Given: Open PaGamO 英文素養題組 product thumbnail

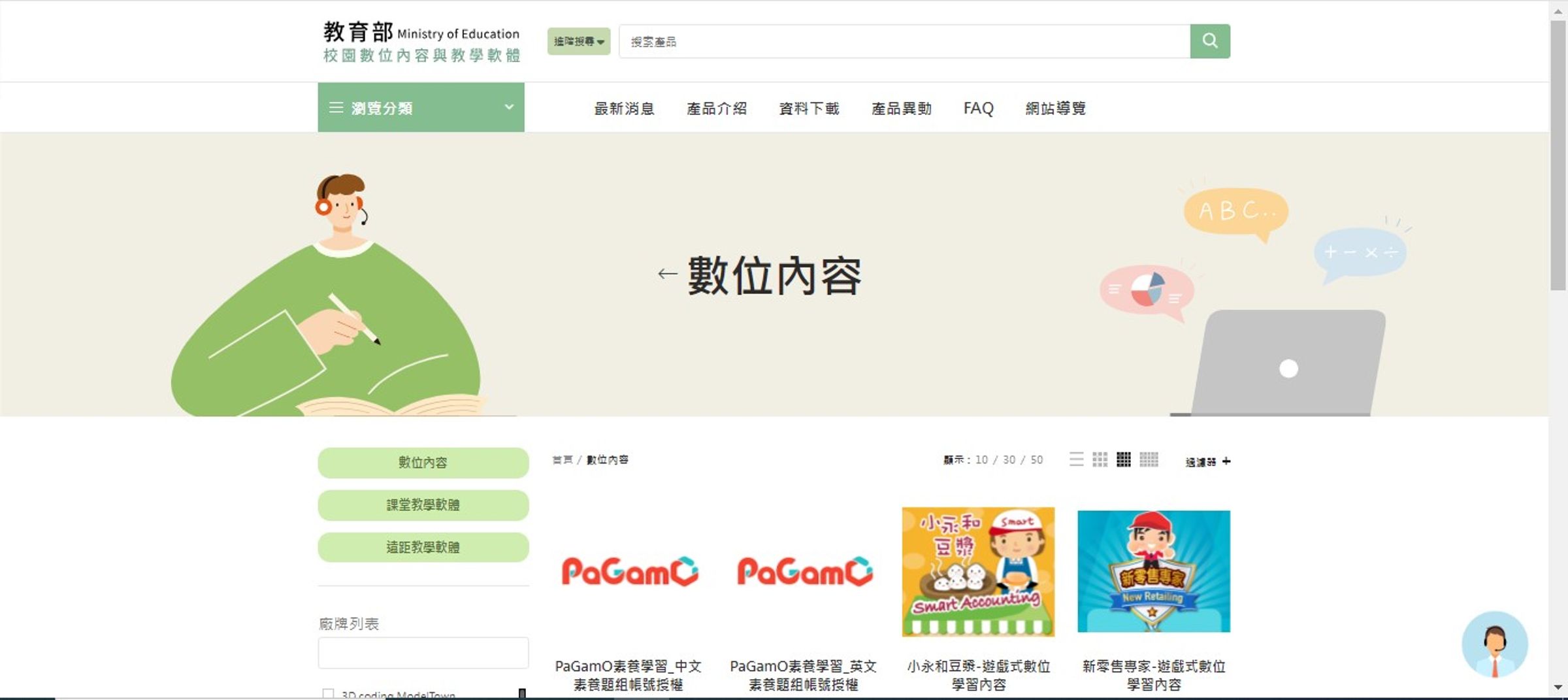Looking at the screenshot, I should (x=804, y=572).
